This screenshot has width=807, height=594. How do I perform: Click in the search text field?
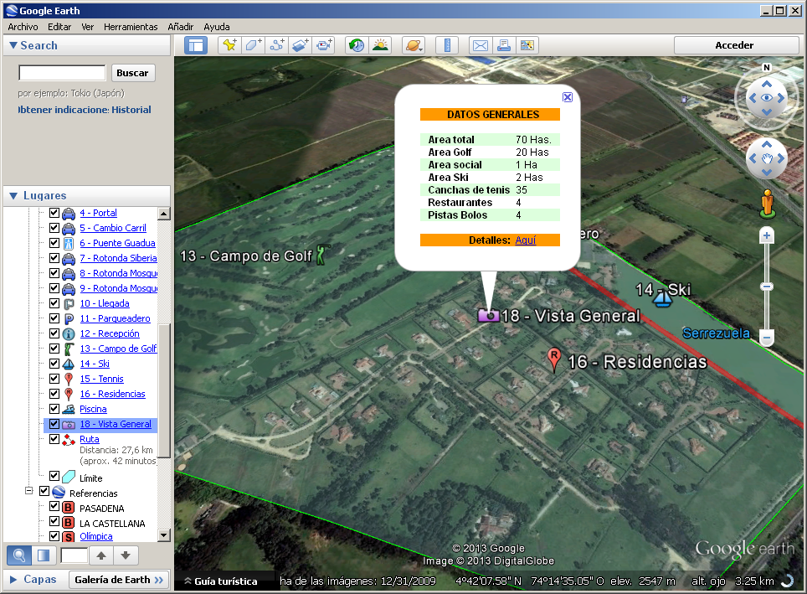(x=62, y=73)
